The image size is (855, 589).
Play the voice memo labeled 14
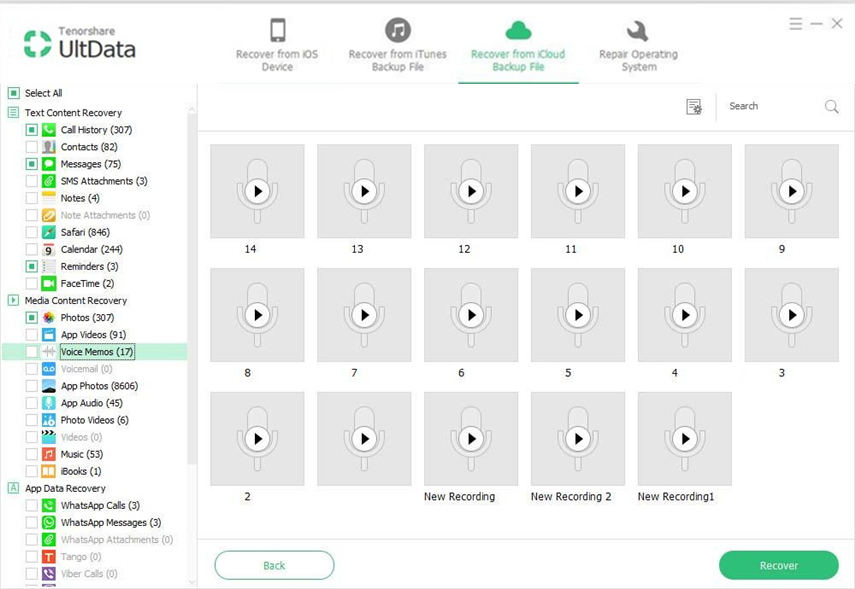(257, 191)
